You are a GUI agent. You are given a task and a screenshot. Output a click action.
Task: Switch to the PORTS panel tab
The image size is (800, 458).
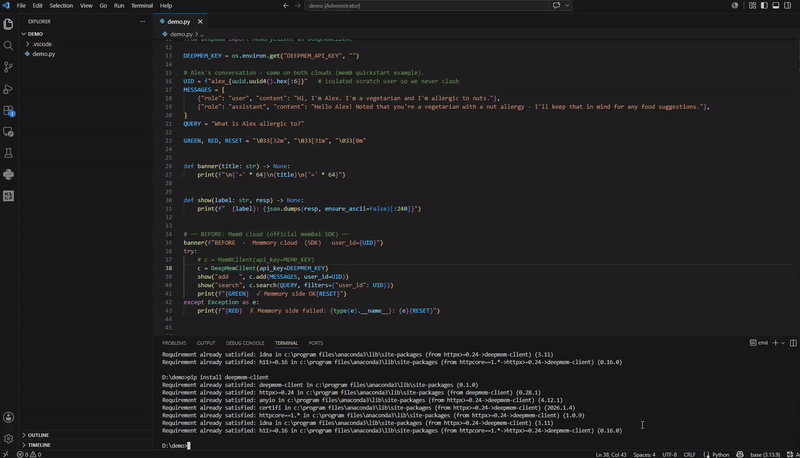[x=315, y=343]
